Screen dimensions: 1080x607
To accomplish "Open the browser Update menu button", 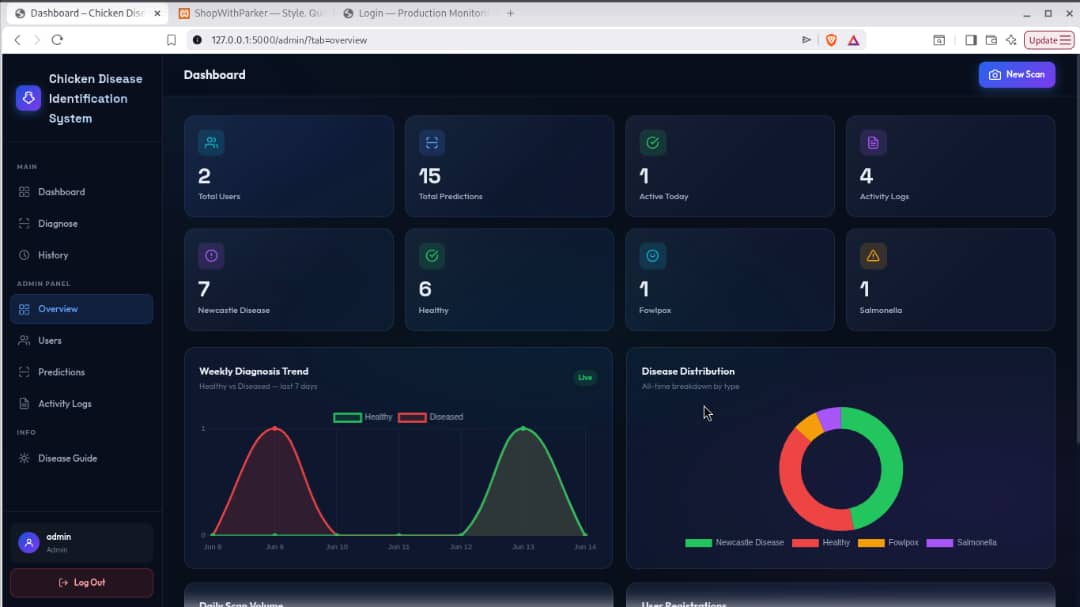I will coord(1049,40).
